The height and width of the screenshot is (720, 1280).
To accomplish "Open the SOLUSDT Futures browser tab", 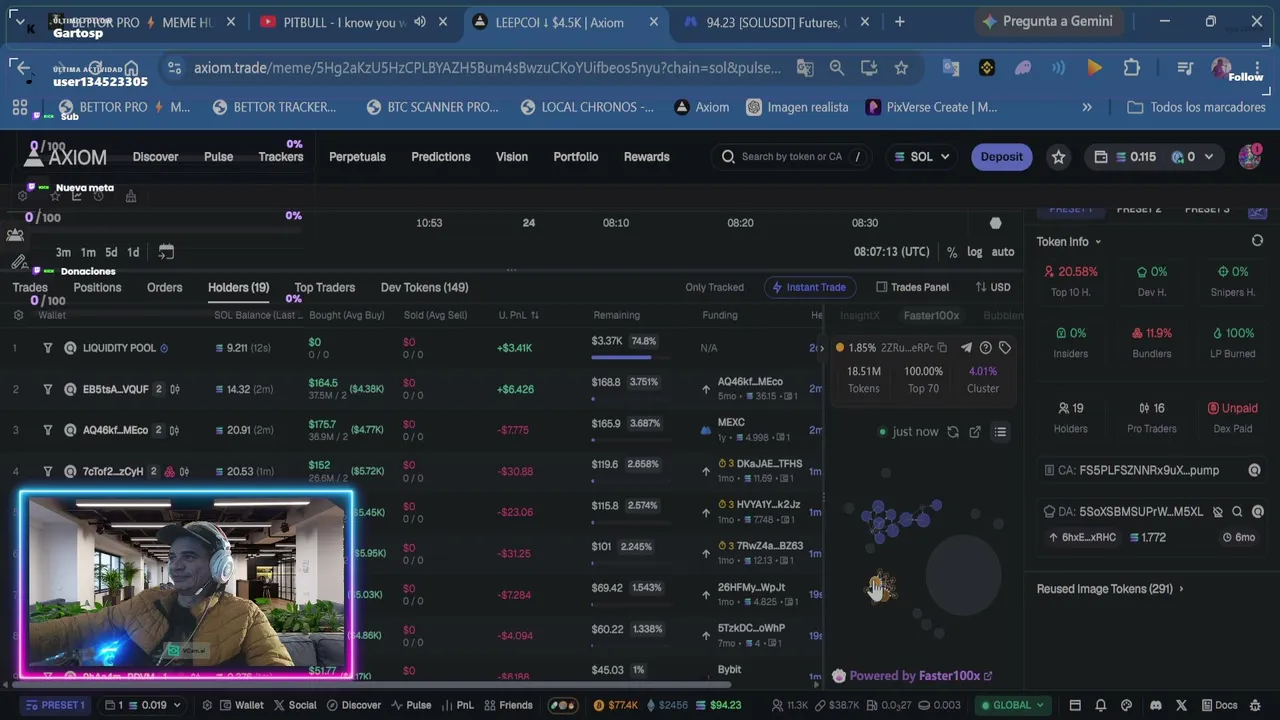I will pyautogui.click(x=773, y=22).
